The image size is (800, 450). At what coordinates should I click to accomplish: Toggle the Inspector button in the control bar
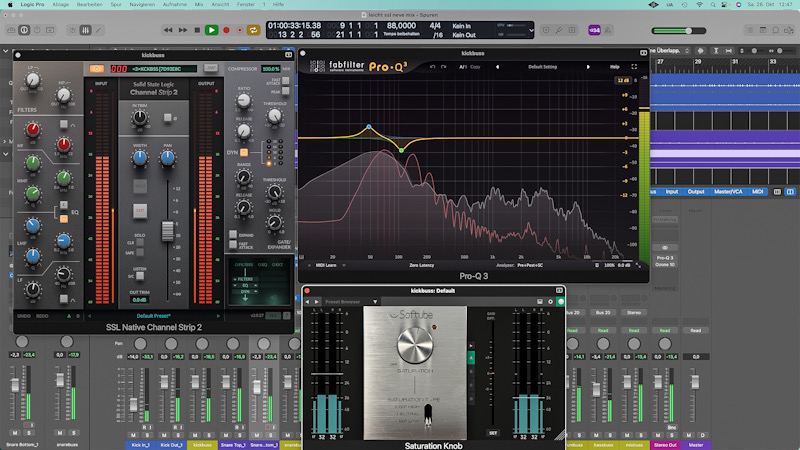click(x=24, y=30)
